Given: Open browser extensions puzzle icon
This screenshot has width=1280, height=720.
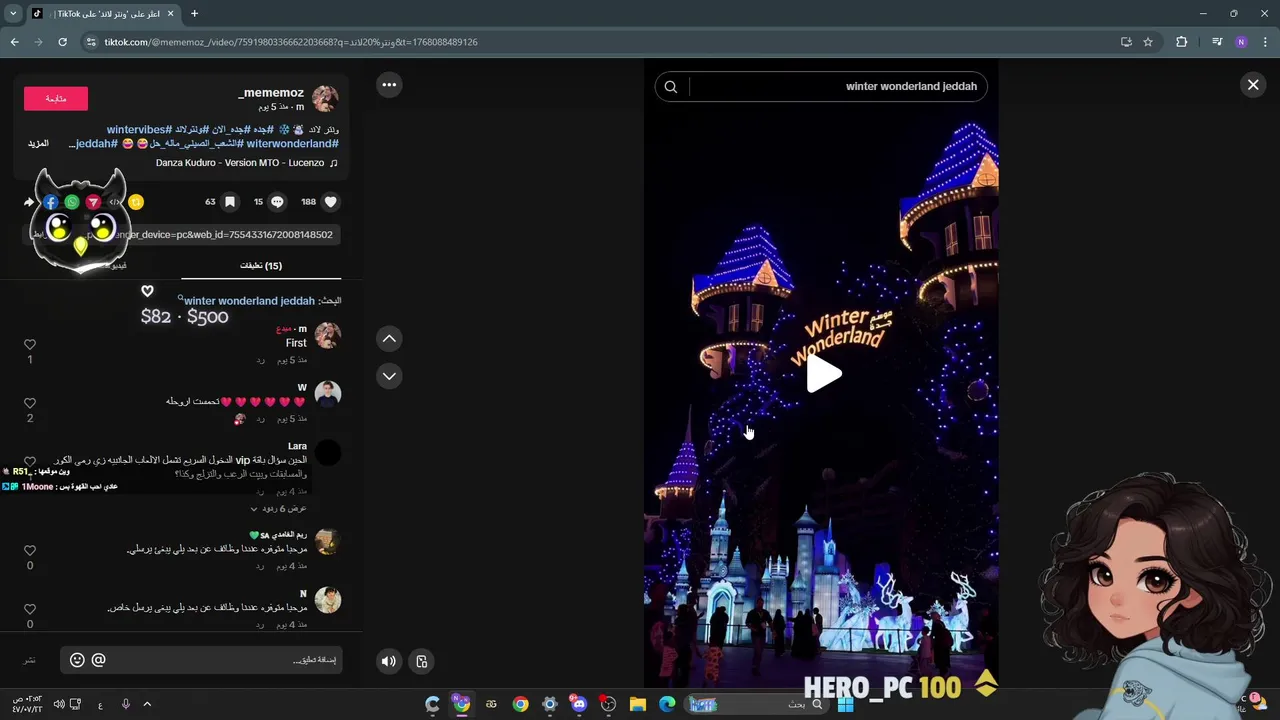Looking at the screenshot, I should pos(1182,42).
